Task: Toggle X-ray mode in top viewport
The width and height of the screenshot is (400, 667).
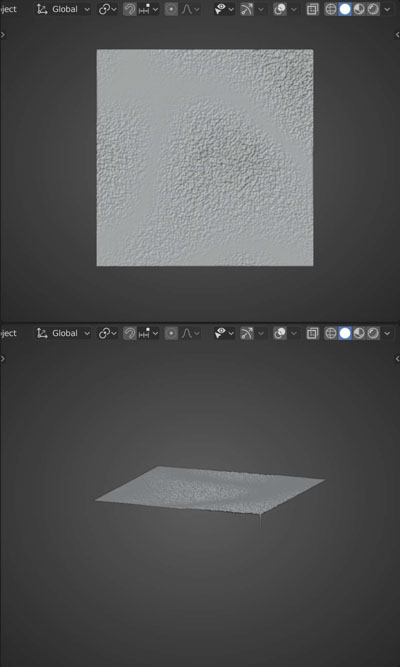Action: tap(312, 9)
